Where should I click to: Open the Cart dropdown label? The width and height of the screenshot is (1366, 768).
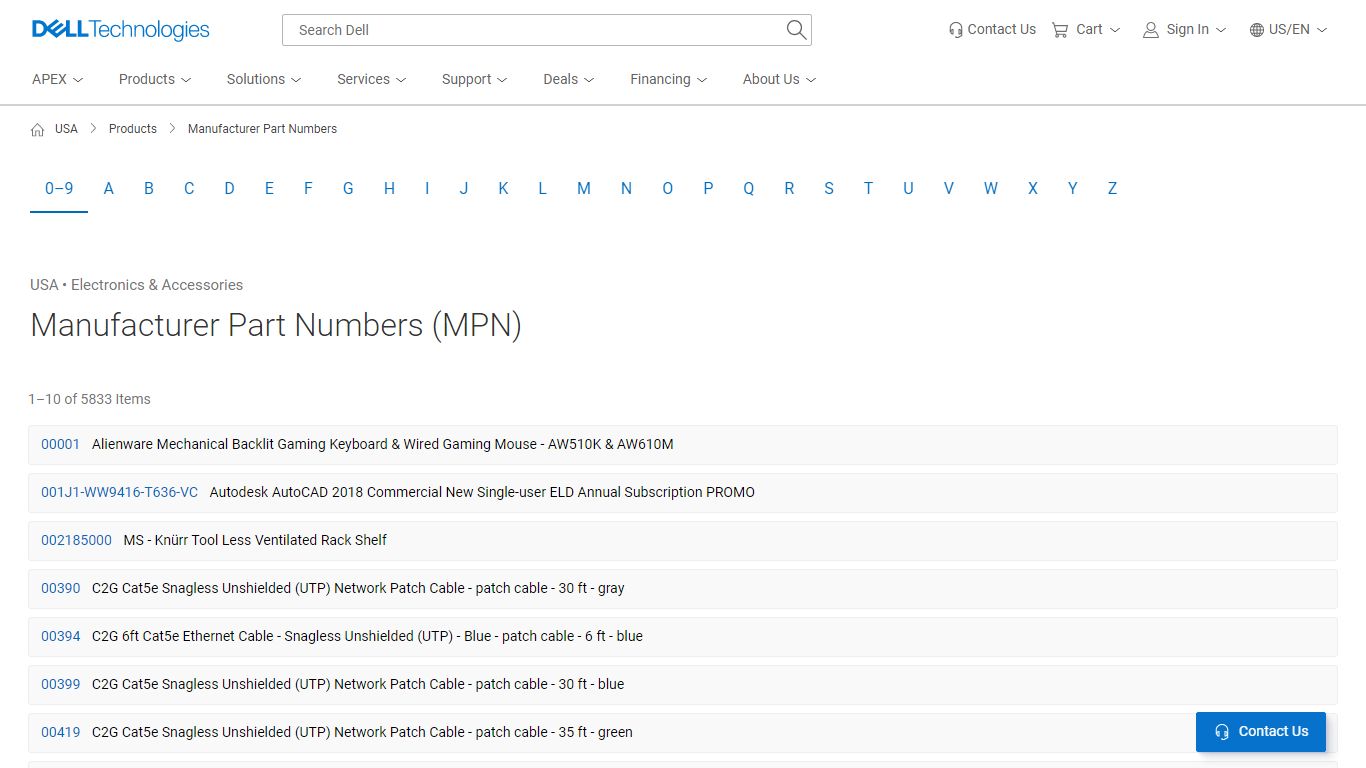coord(1089,30)
